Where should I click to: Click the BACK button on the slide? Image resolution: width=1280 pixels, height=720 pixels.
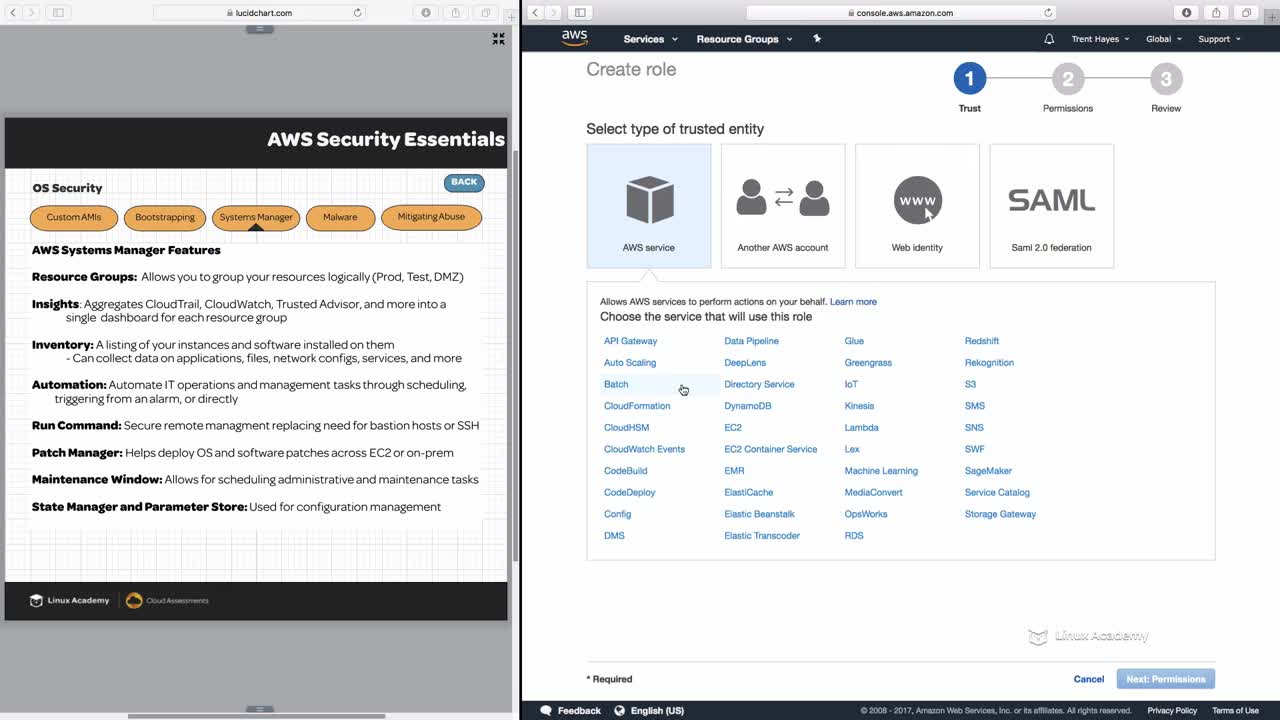click(464, 182)
